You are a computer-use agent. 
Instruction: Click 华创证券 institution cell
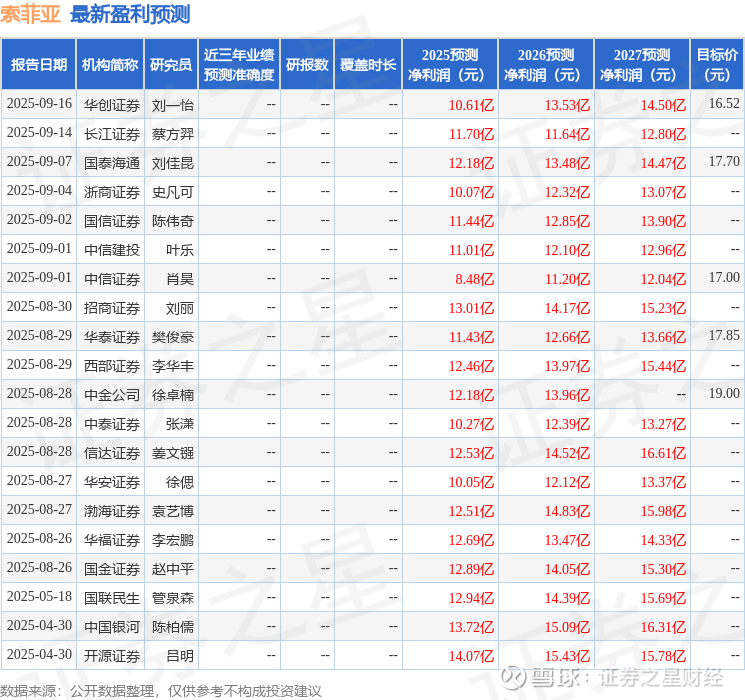pos(112,105)
